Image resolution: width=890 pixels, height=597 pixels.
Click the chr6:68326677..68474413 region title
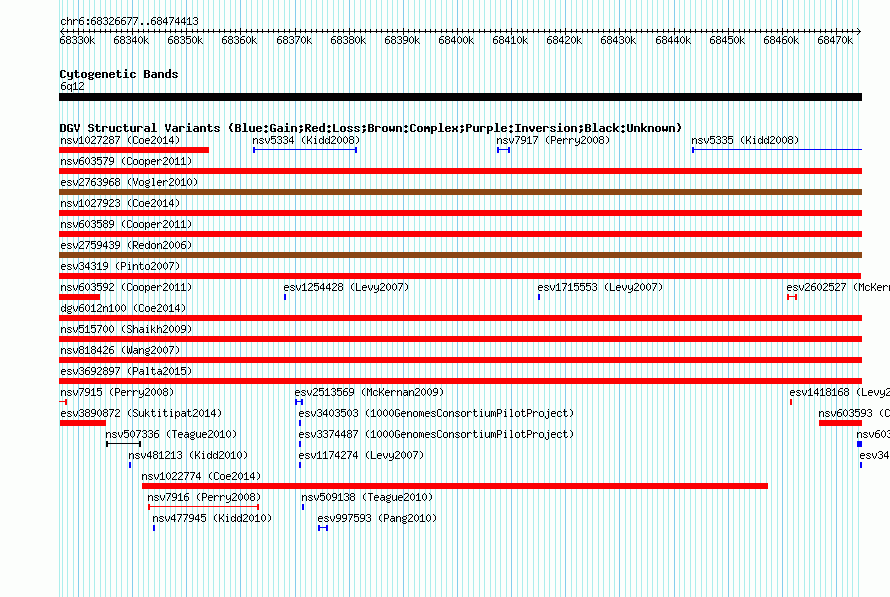tap(129, 21)
